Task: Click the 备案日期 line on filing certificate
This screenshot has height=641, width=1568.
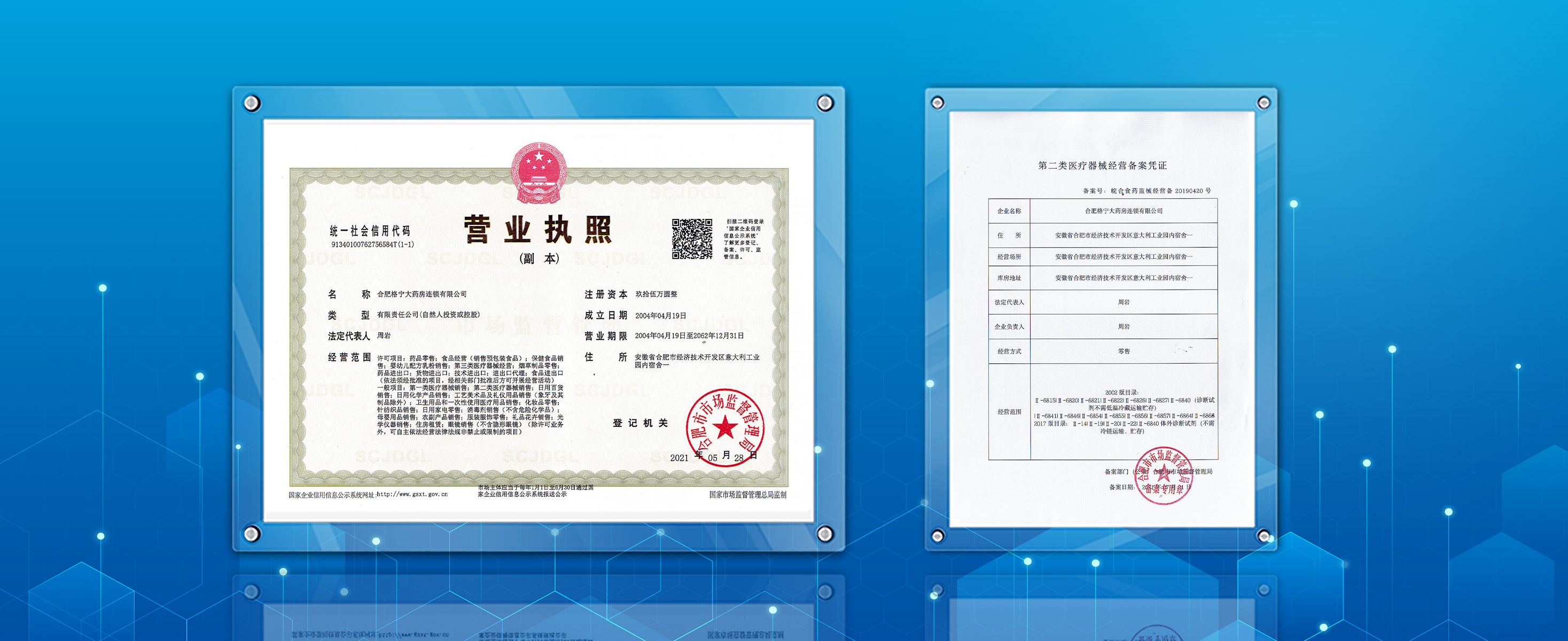Action: 1150,487
